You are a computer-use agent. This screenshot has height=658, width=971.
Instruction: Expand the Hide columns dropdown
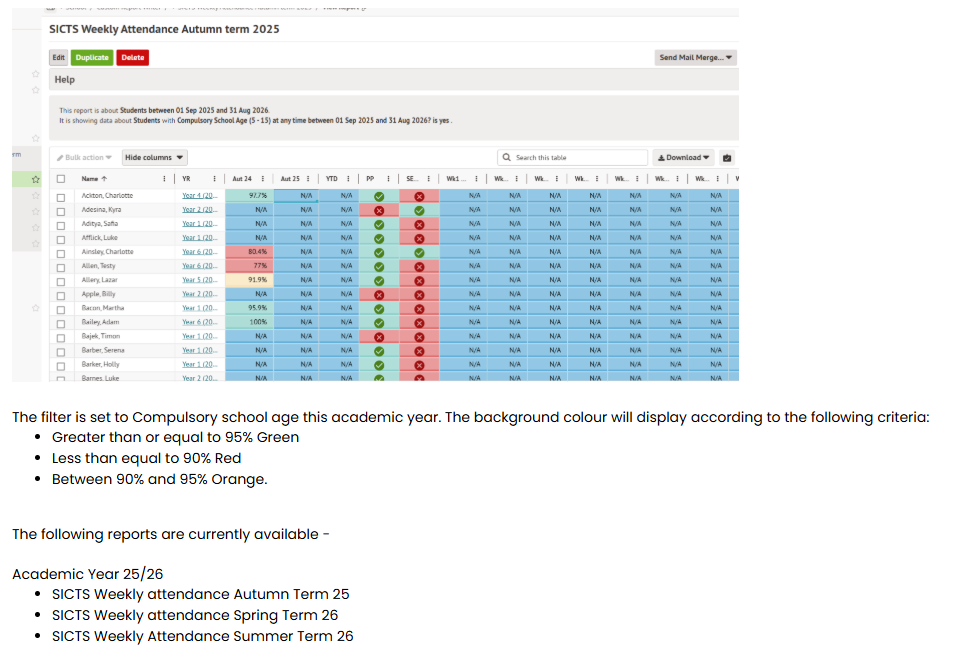(154, 158)
